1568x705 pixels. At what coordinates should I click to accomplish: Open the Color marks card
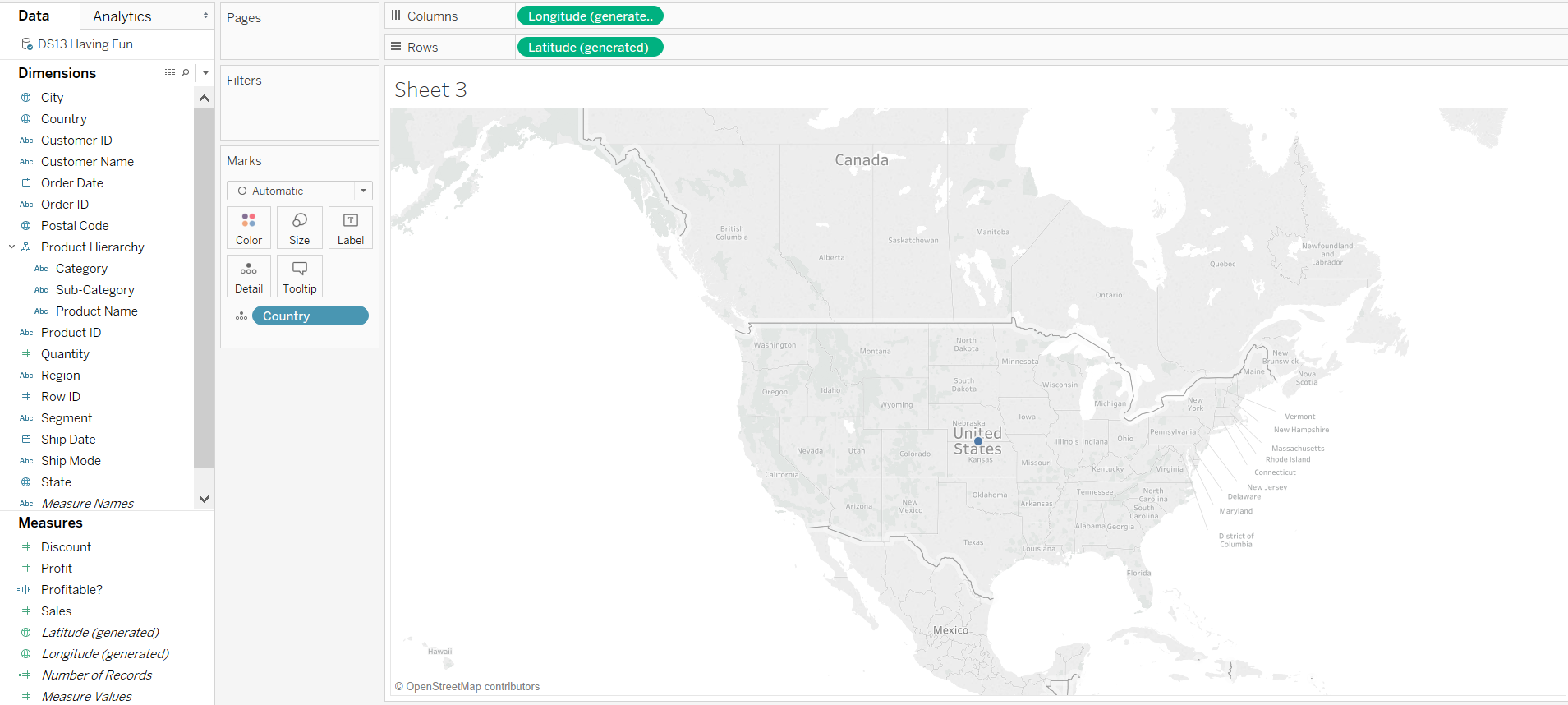(x=249, y=228)
